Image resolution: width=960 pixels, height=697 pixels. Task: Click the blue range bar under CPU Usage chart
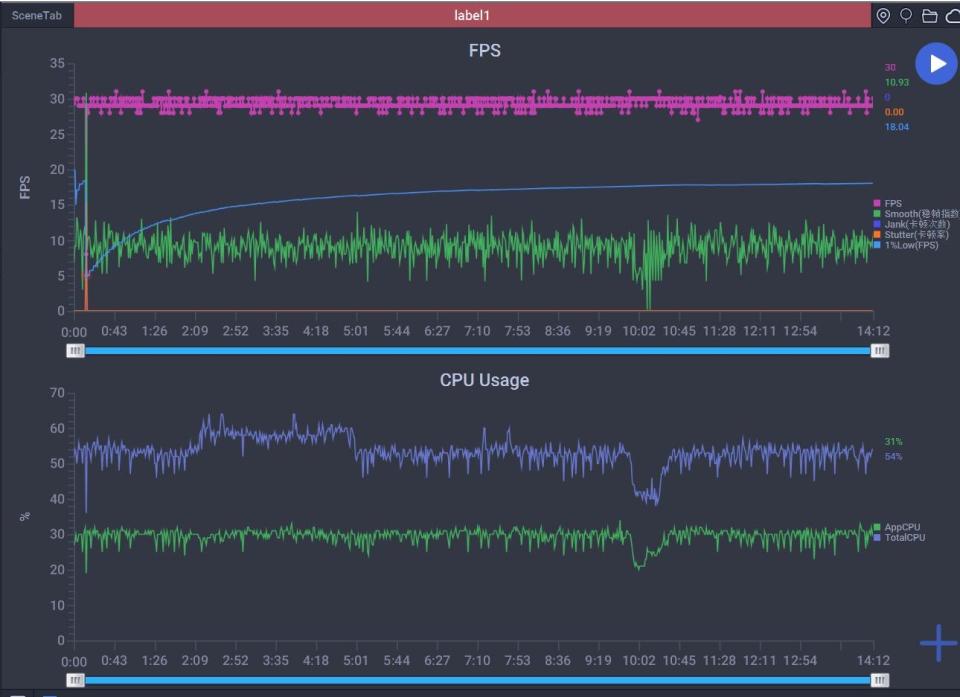478,680
